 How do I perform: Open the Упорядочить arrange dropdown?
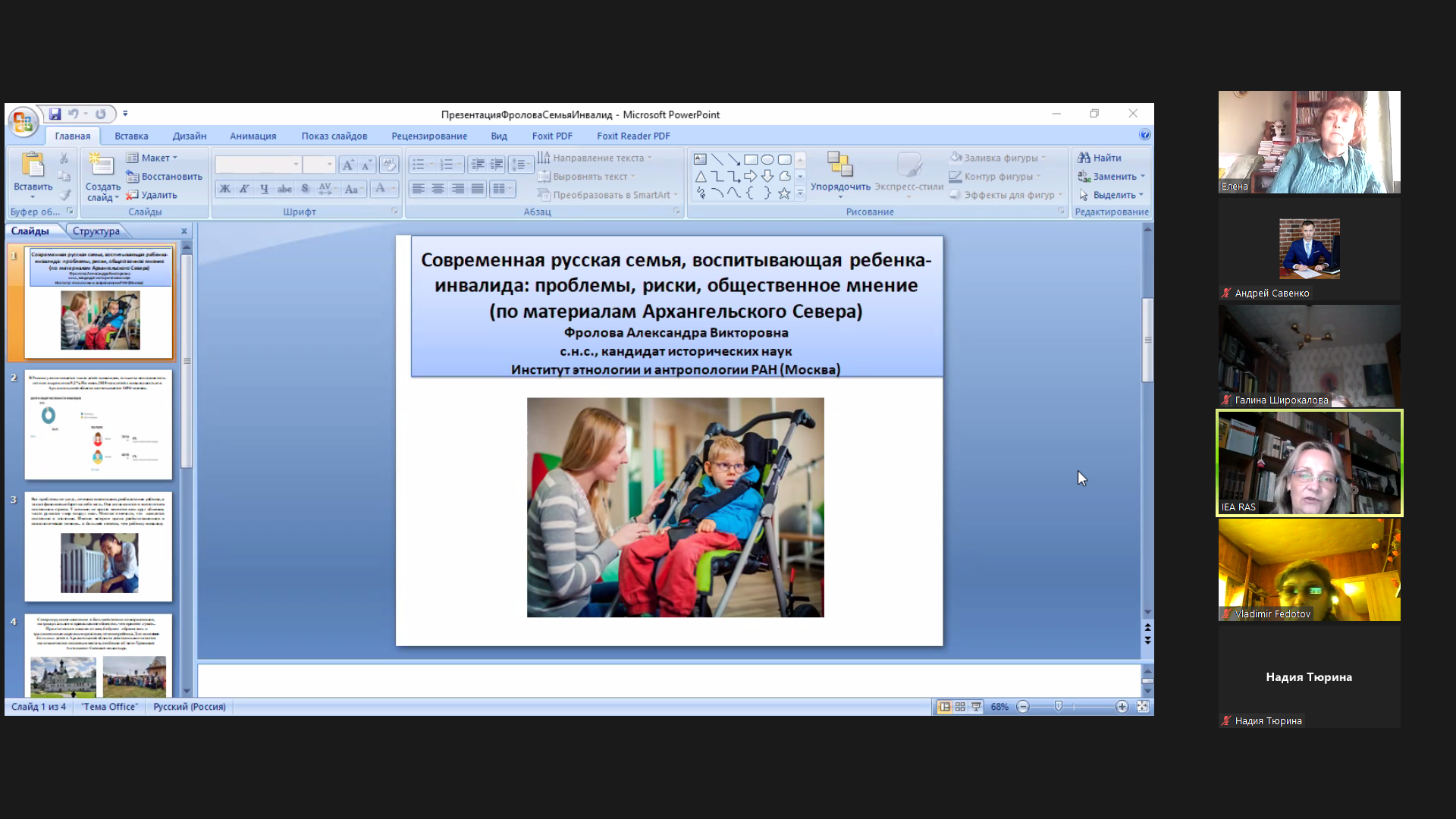840,176
